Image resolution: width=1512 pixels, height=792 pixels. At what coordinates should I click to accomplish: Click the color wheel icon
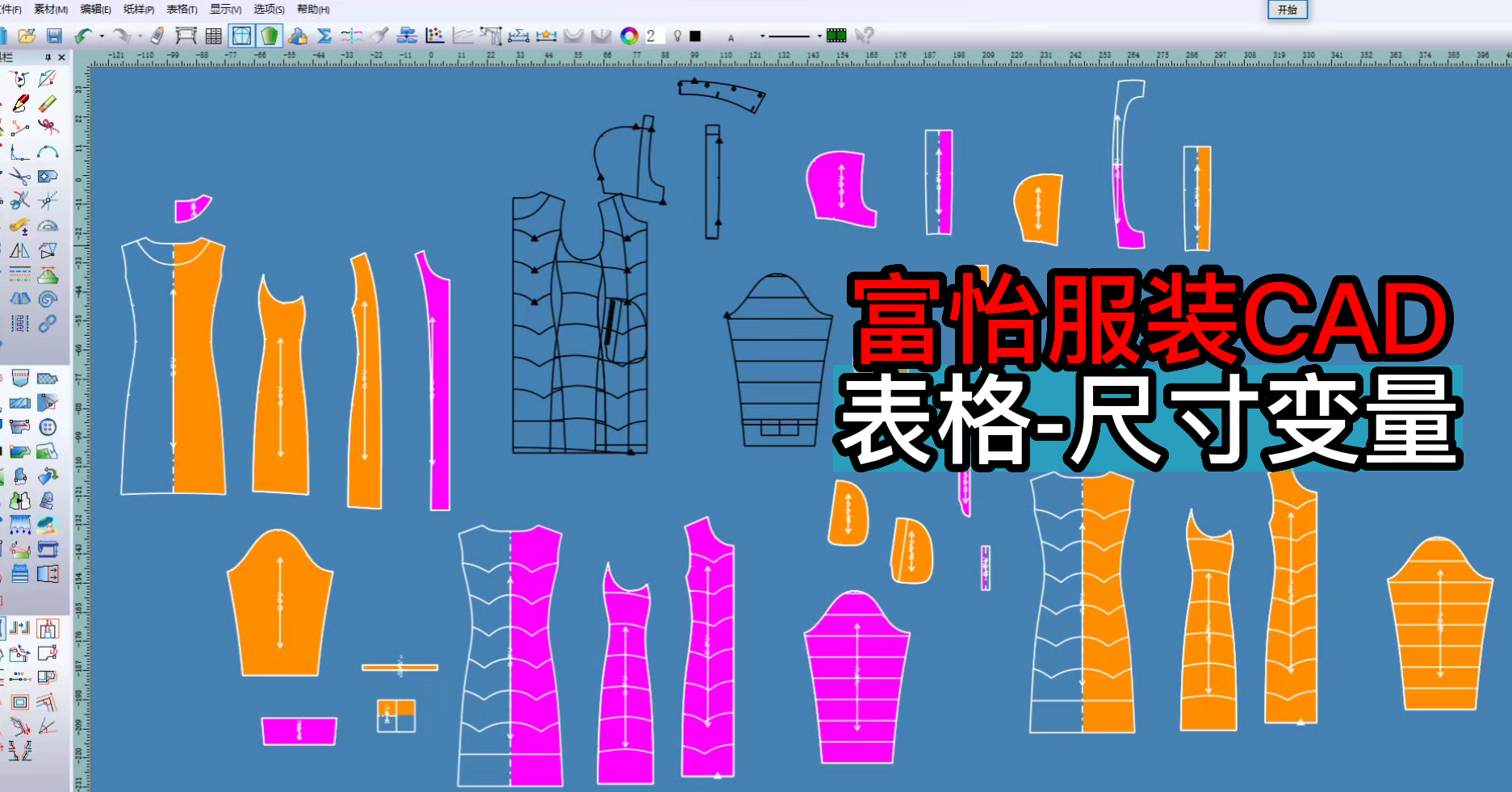[629, 36]
